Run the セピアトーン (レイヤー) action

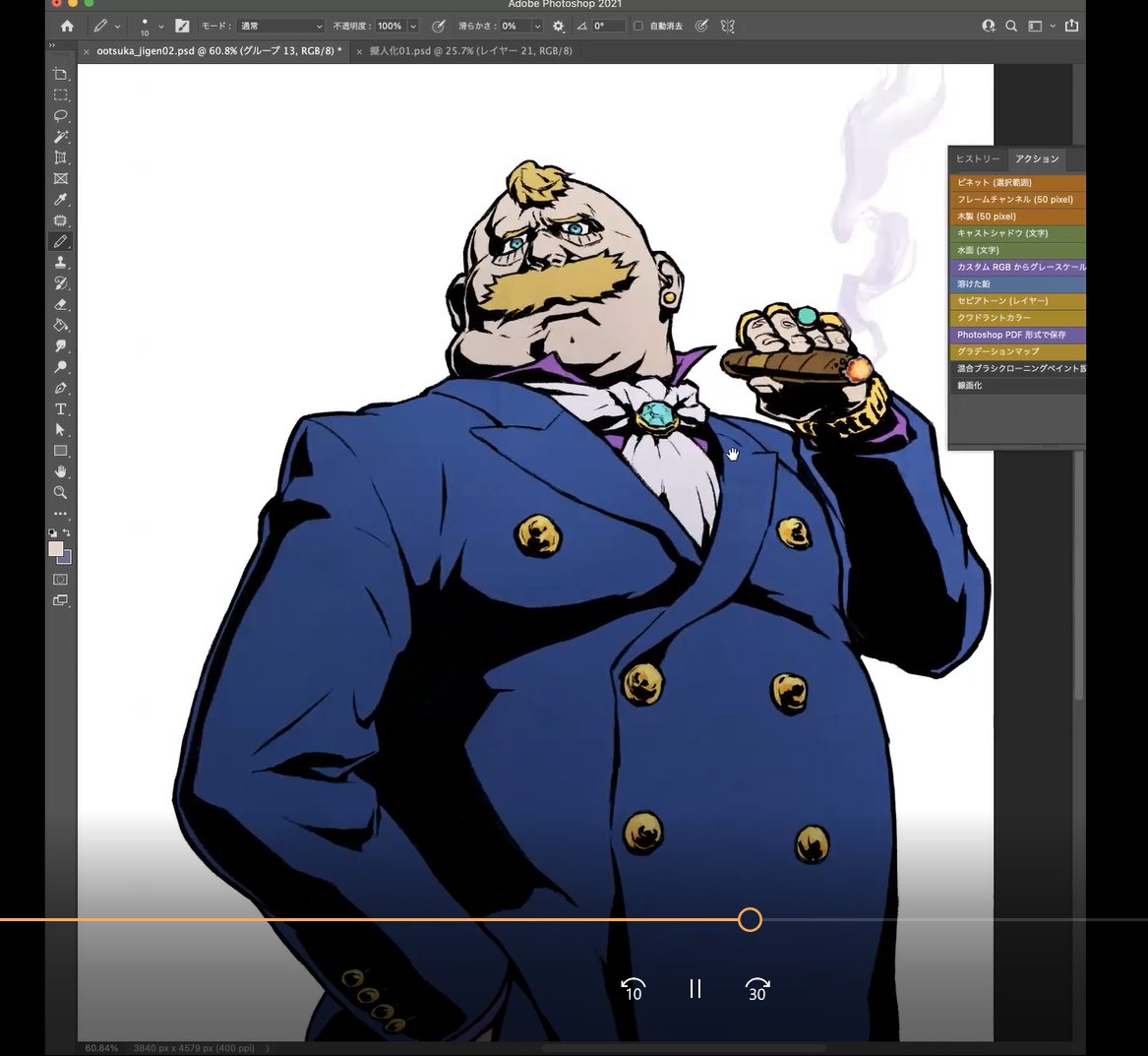point(1018,301)
